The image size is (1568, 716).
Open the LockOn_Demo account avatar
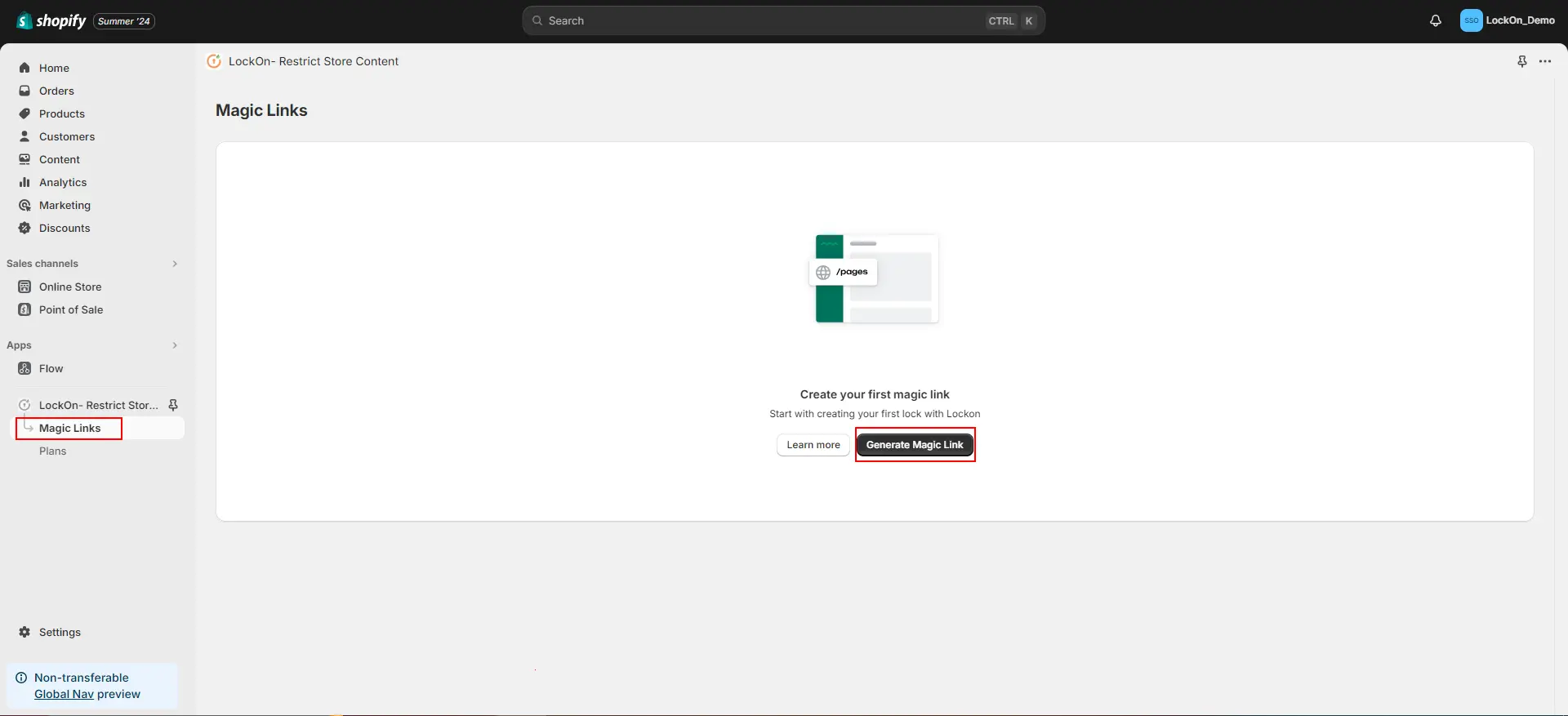click(x=1471, y=20)
